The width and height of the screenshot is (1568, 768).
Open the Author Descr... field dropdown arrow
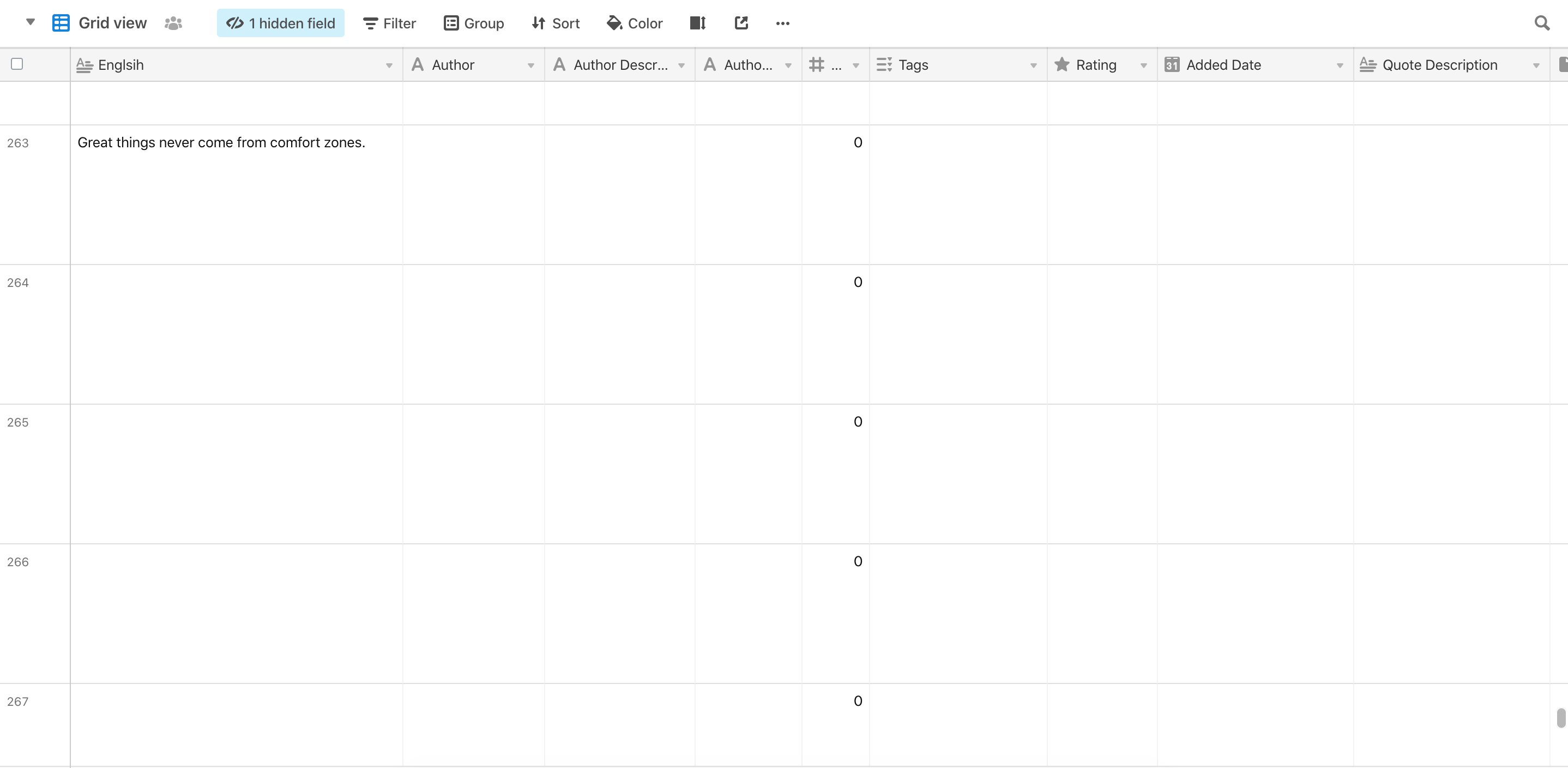[681, 65]
